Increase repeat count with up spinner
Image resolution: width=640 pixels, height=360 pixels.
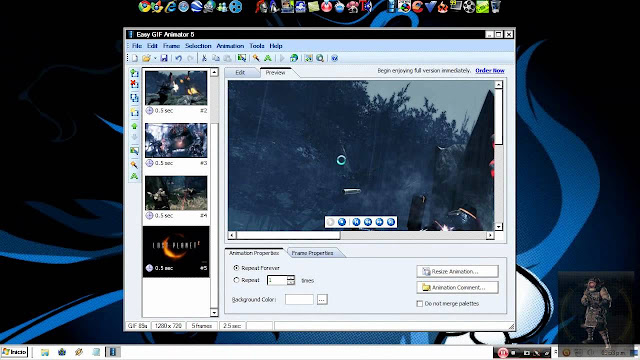[291, 278]
